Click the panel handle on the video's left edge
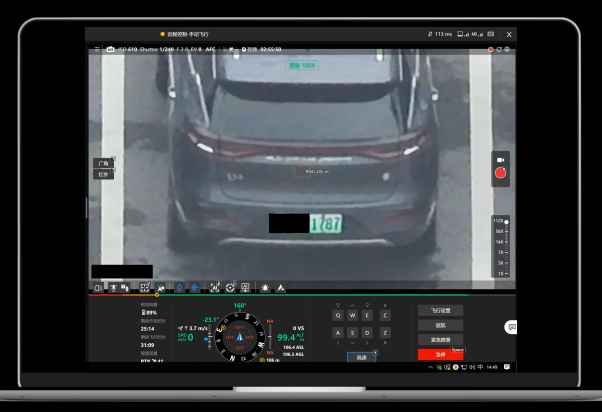Image resolution: width=602 pixels, height=412 pixels. point(86,208)
